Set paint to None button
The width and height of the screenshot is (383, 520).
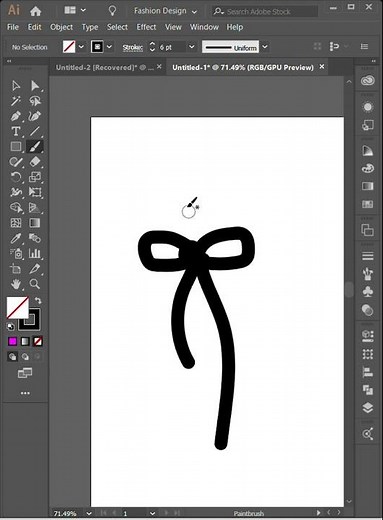pyautogui.click(x=38, y=341)
